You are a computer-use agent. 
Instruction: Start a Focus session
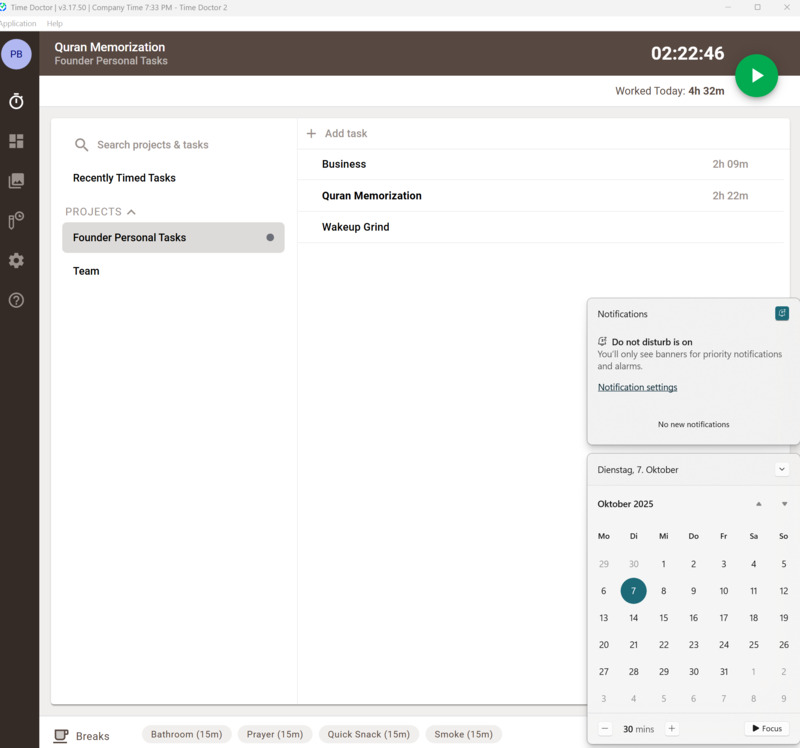[x=766, y=729]
